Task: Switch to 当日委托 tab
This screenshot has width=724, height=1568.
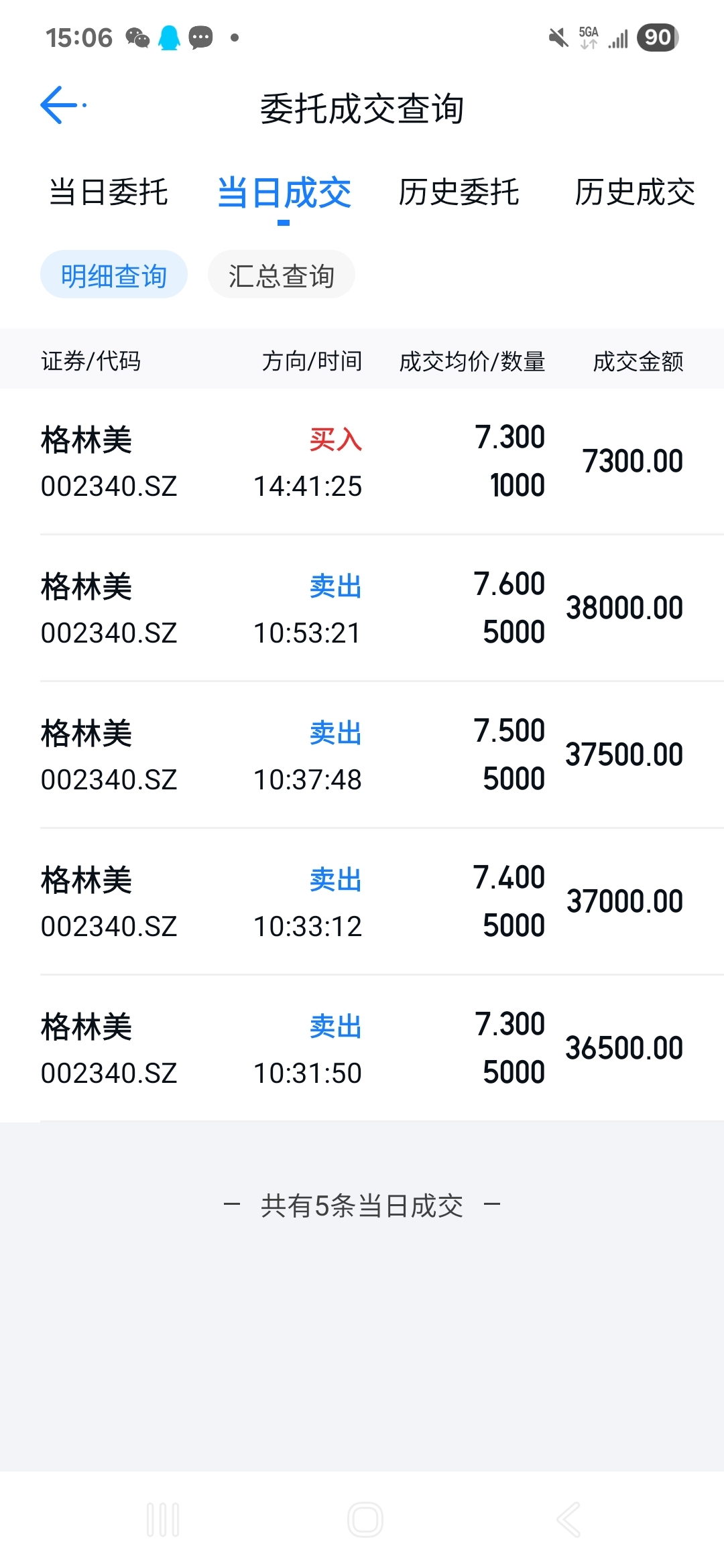Action: coord(108,192)
